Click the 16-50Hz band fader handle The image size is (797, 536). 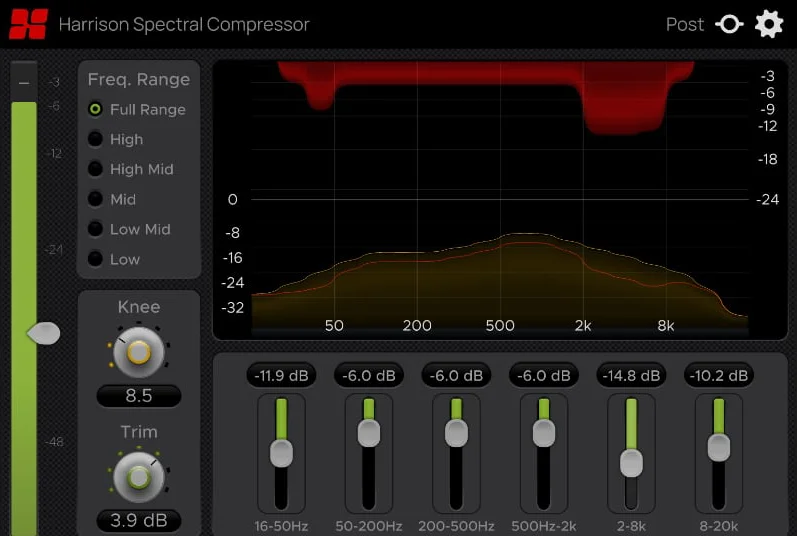(281, 454)
